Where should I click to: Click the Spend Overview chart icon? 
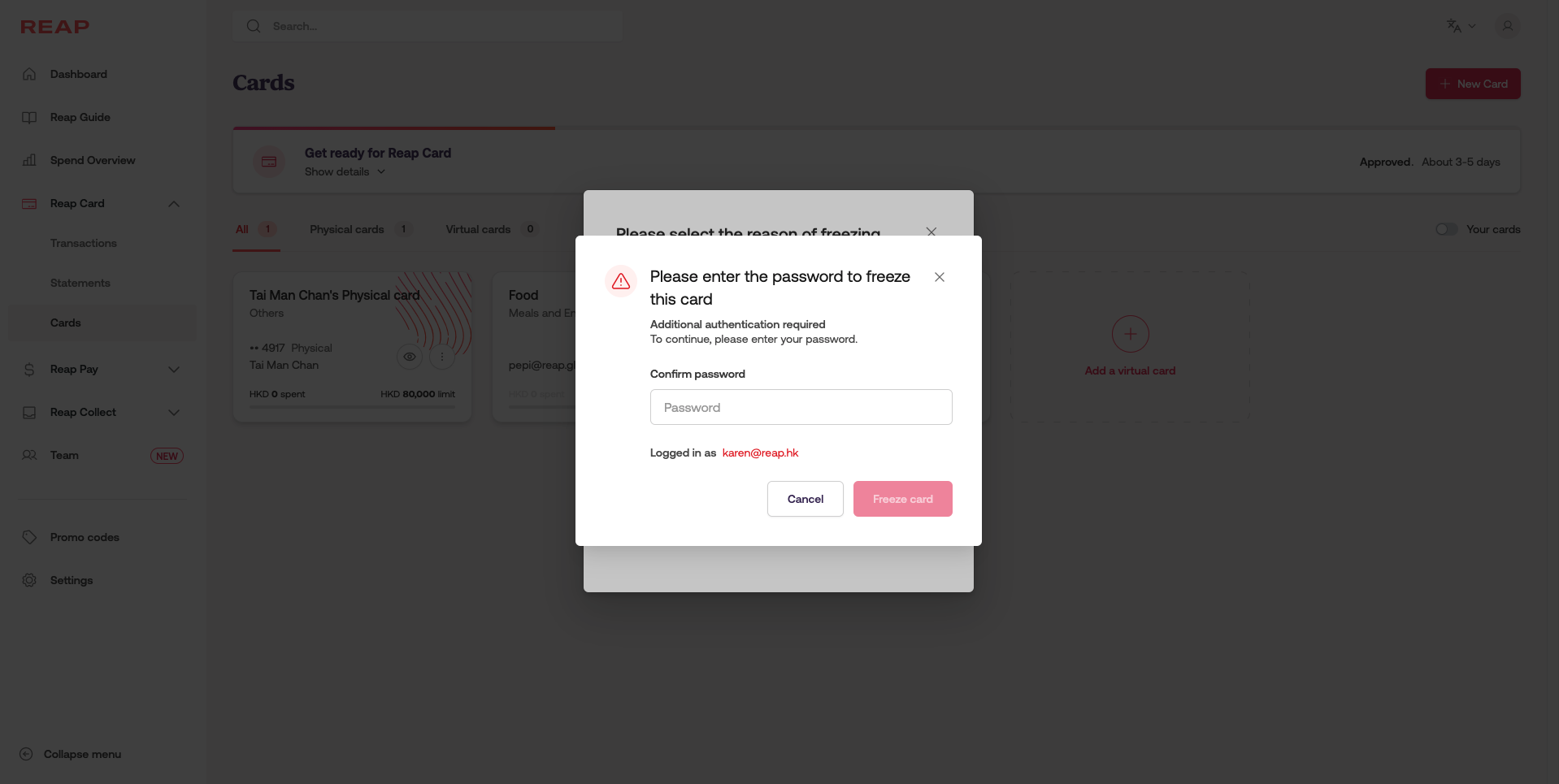tap(29, 160)
